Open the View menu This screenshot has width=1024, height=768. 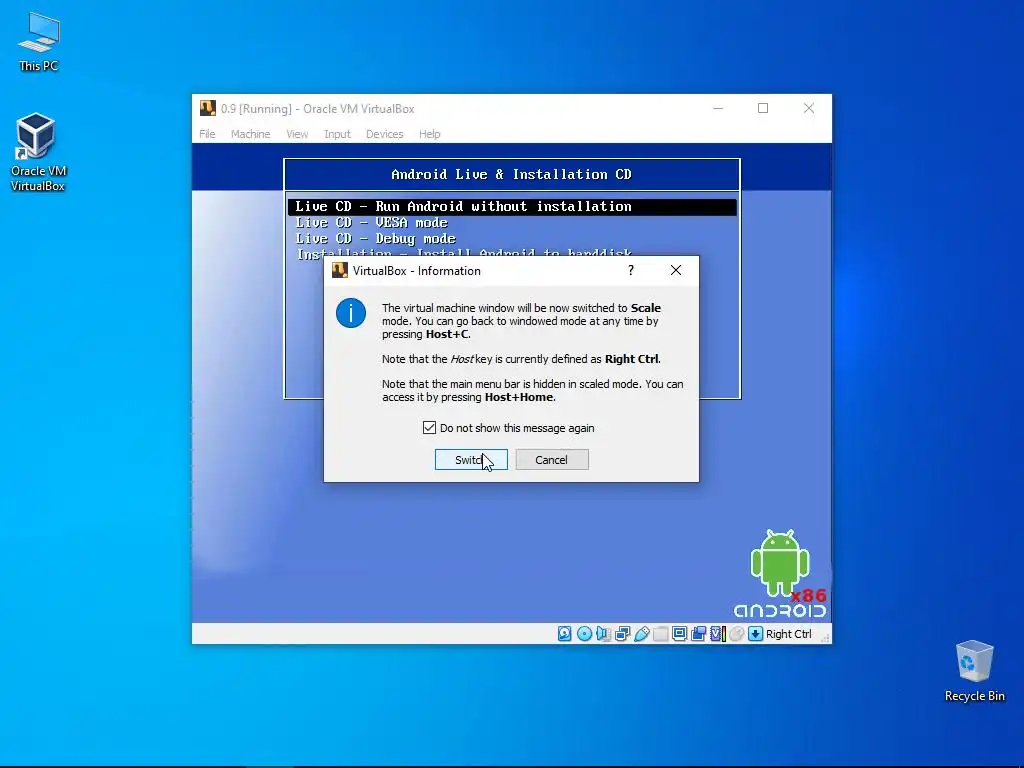coord(297,134)
